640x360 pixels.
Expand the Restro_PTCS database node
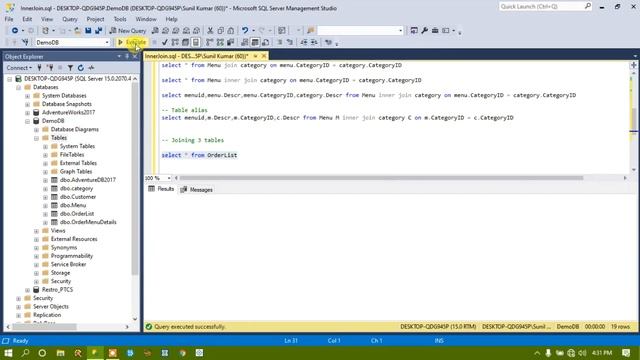click(x=27, y=290)
